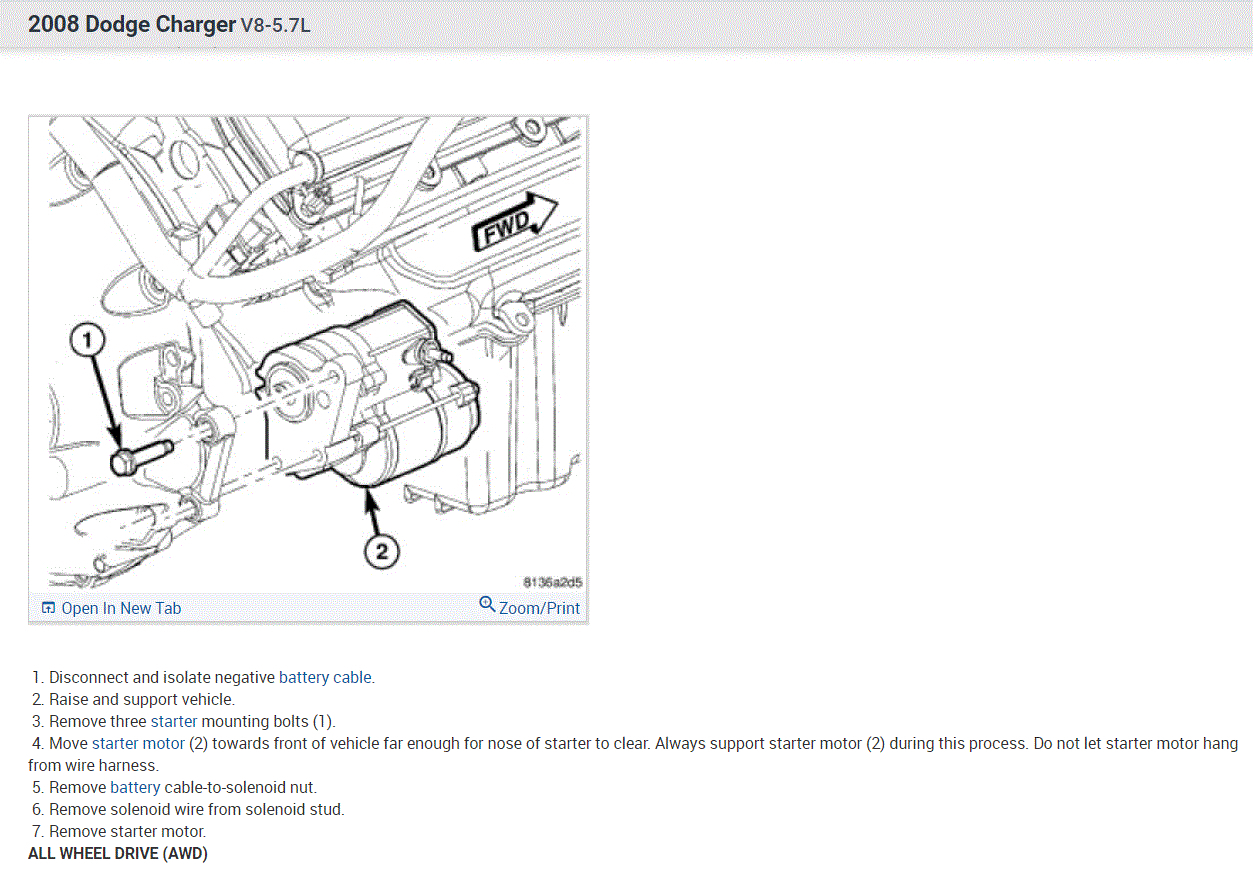The width and height of the screenshot is (1253, 870).
Task: Click the 'ALL WHEEL DRIVE (AWD)' heading
Action: 118,853
